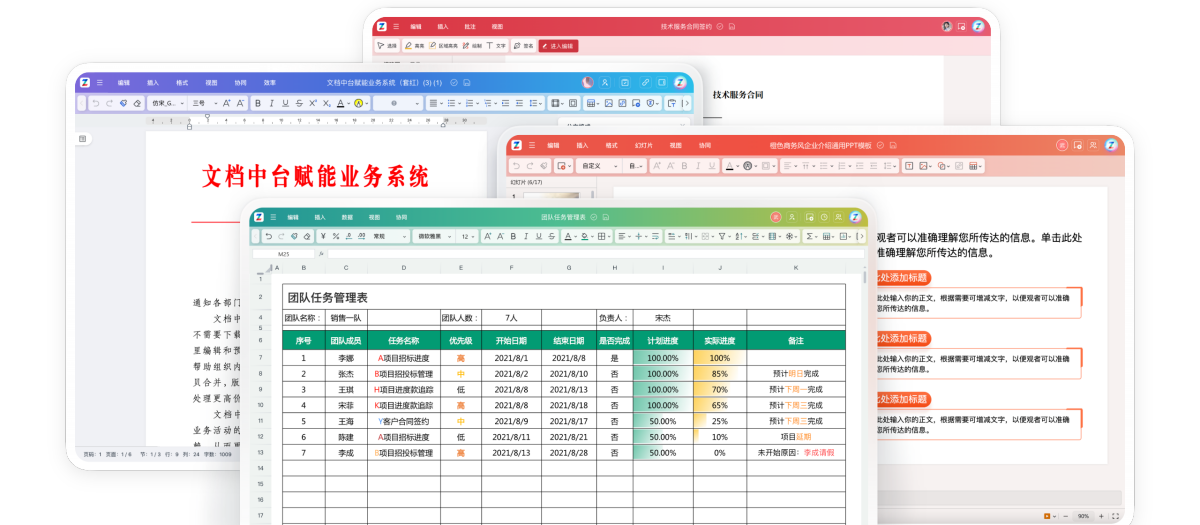The image size is (1200, 525).
Task: Click the eraser clear-format icon in the document toolbar
Action: tap(136, 103)
